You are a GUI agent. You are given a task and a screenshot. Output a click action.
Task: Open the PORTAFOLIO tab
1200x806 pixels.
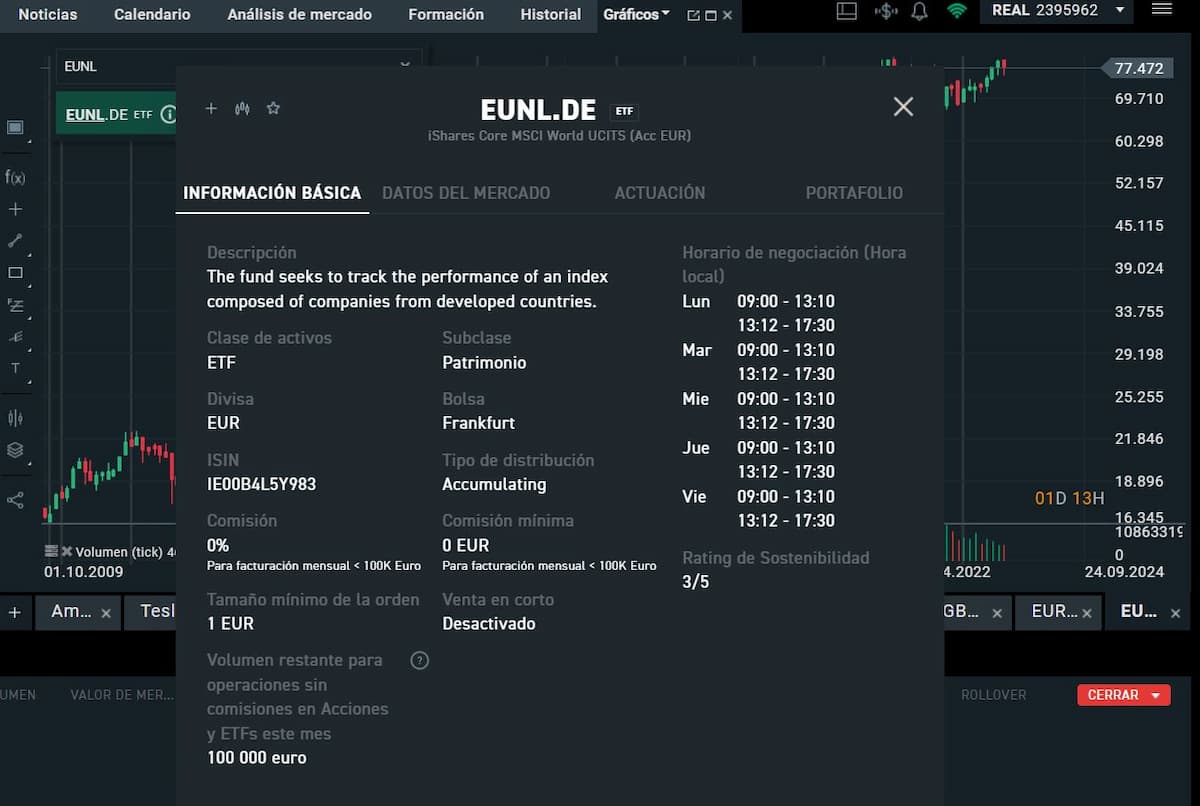pyautogui.click(x=854, y=193)
